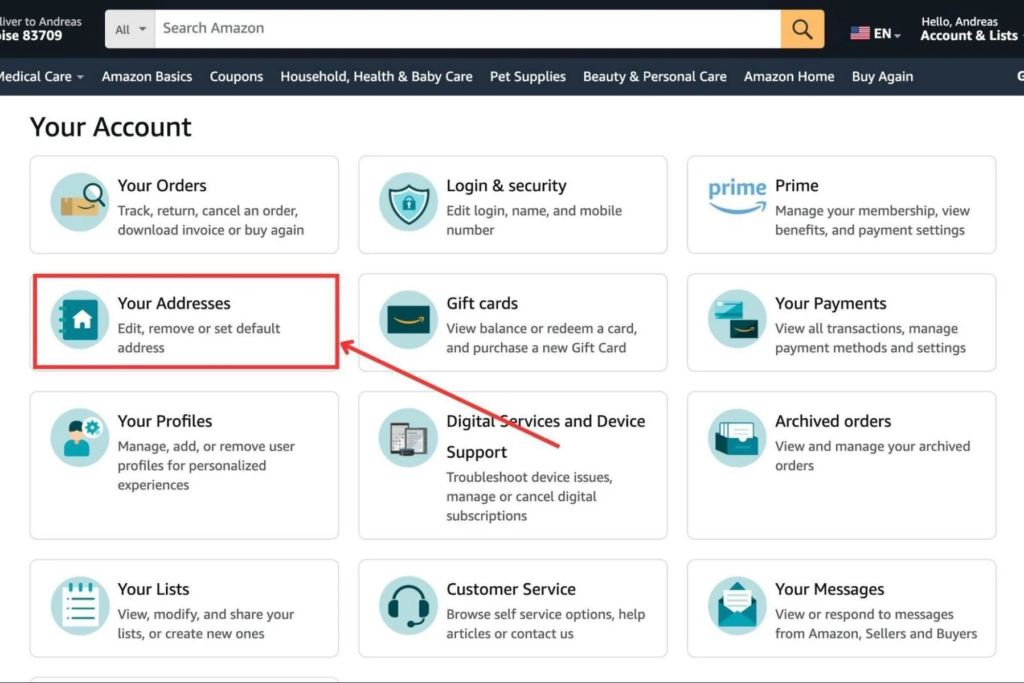Open the Archived orders title link
The image size is (1024, 683).
tap(833, 421)
